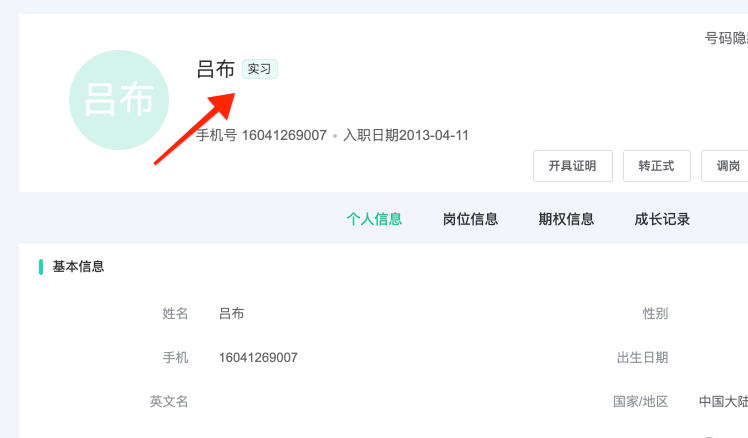Click the 调岗 button
This screenshot has width=748, height=438.
725,166
